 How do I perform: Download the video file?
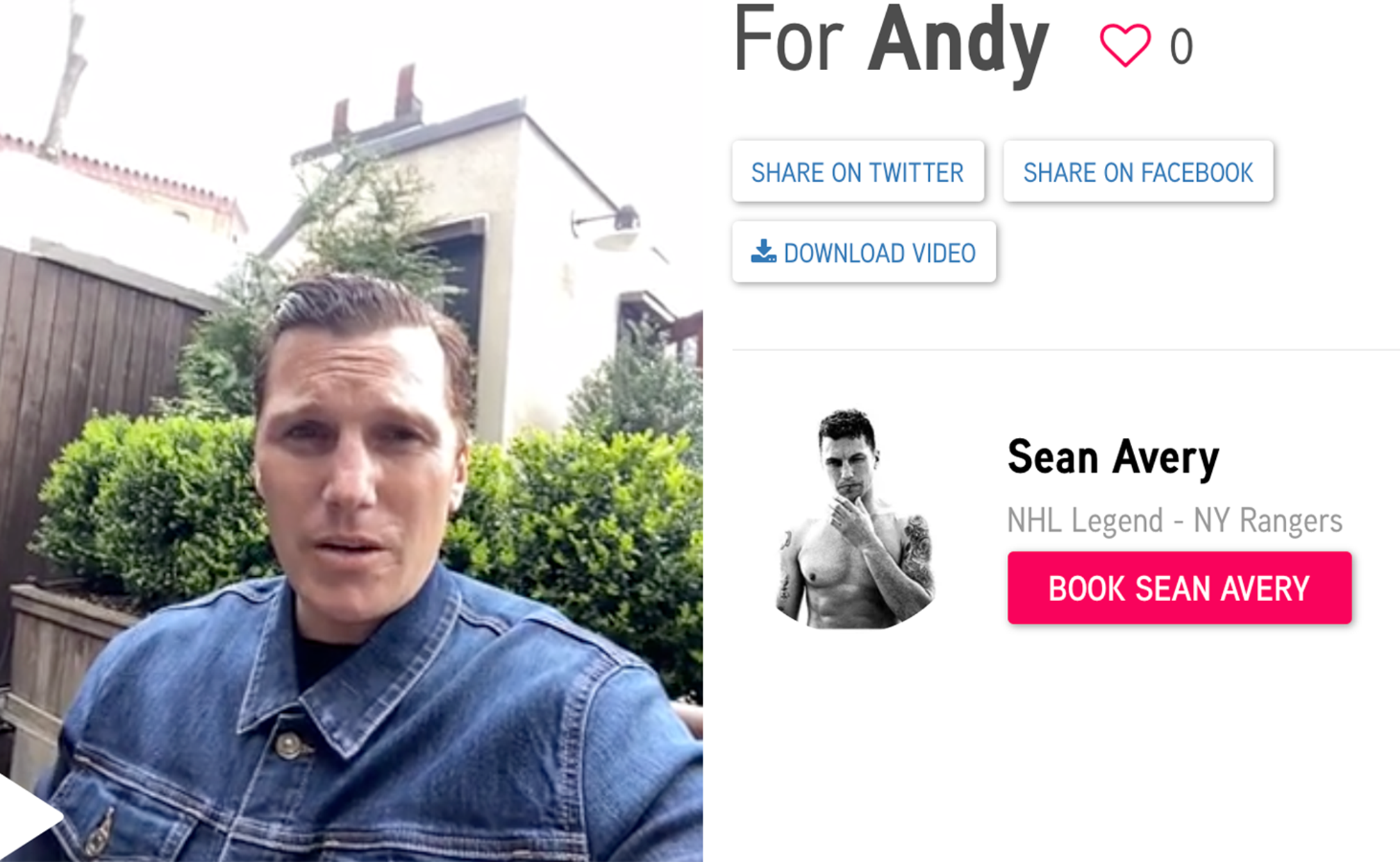point(864,252)
